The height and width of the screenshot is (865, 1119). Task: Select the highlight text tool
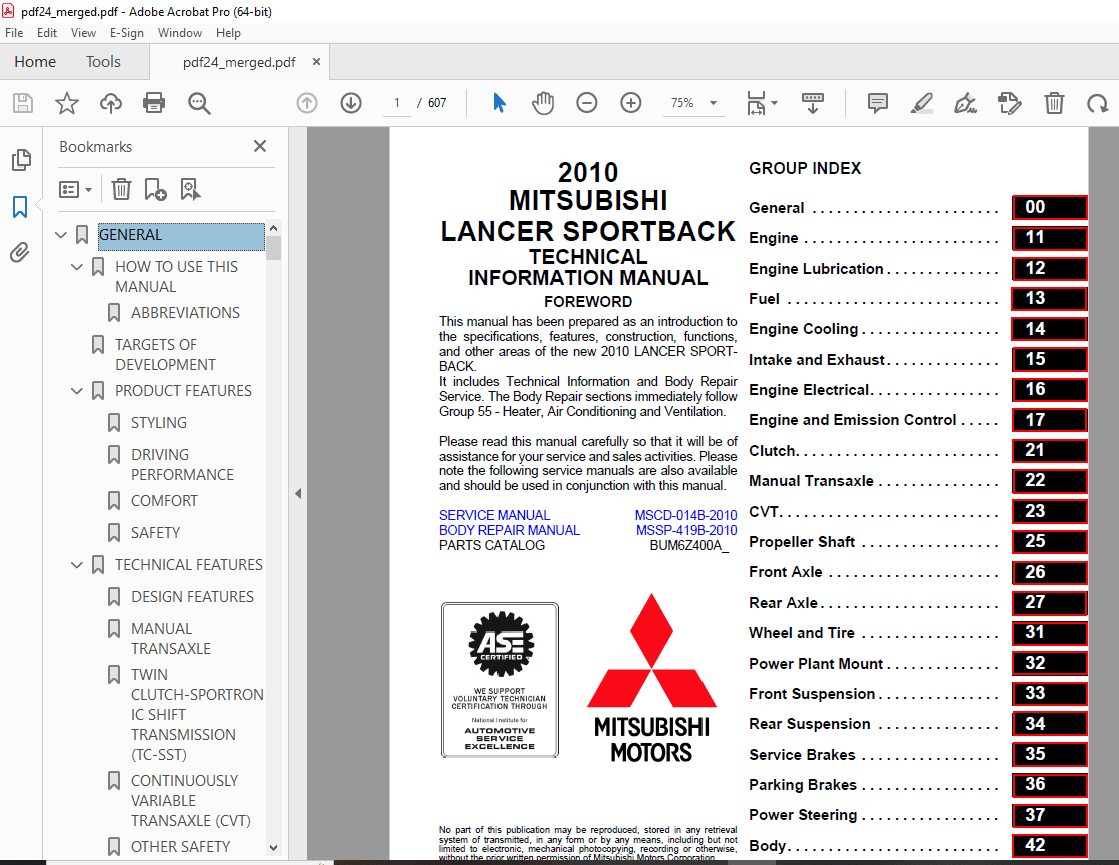click(x=921, y=103)
